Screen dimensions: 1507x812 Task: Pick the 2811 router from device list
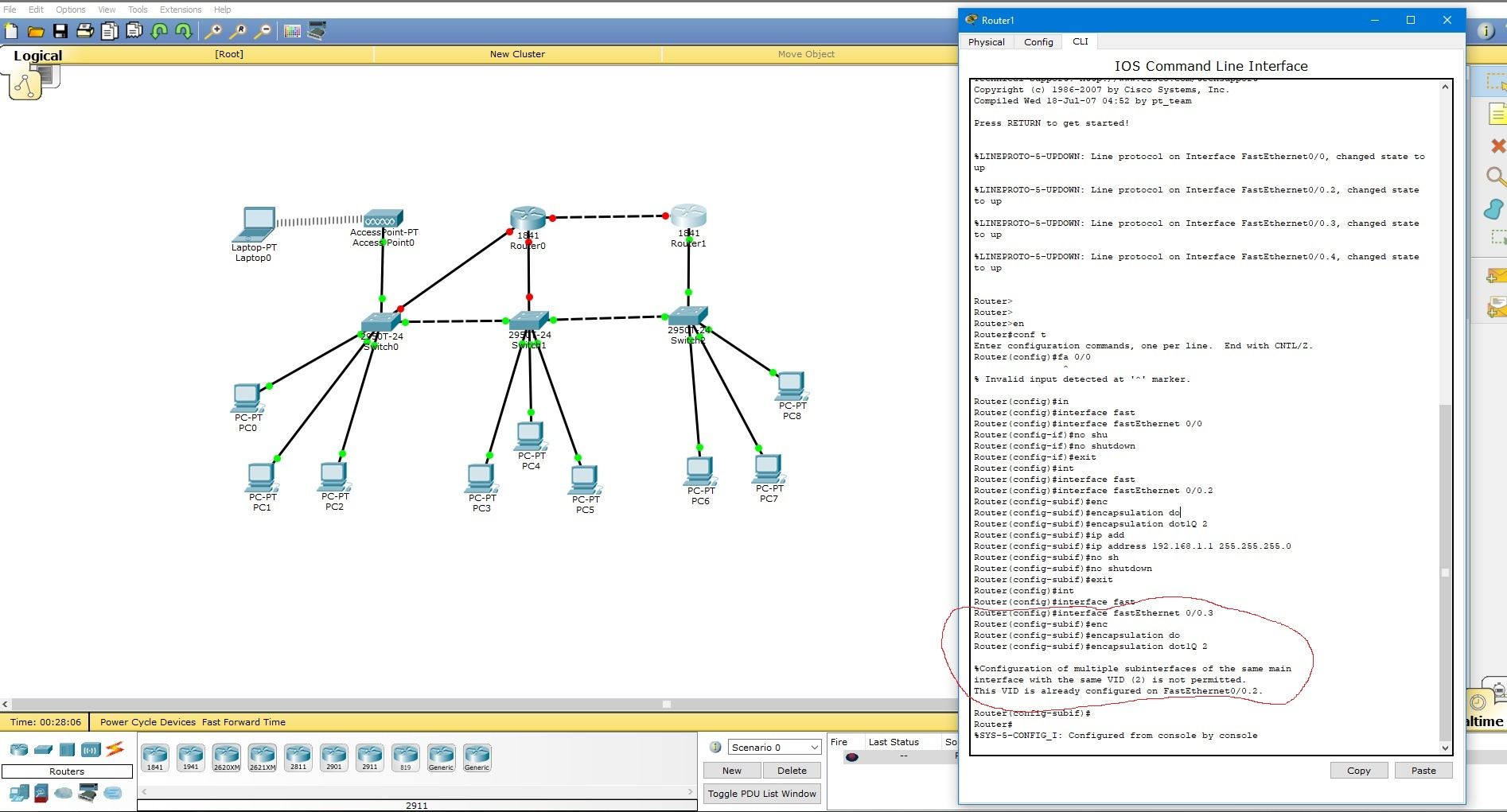pyautogui.click(x=298, y=757)
